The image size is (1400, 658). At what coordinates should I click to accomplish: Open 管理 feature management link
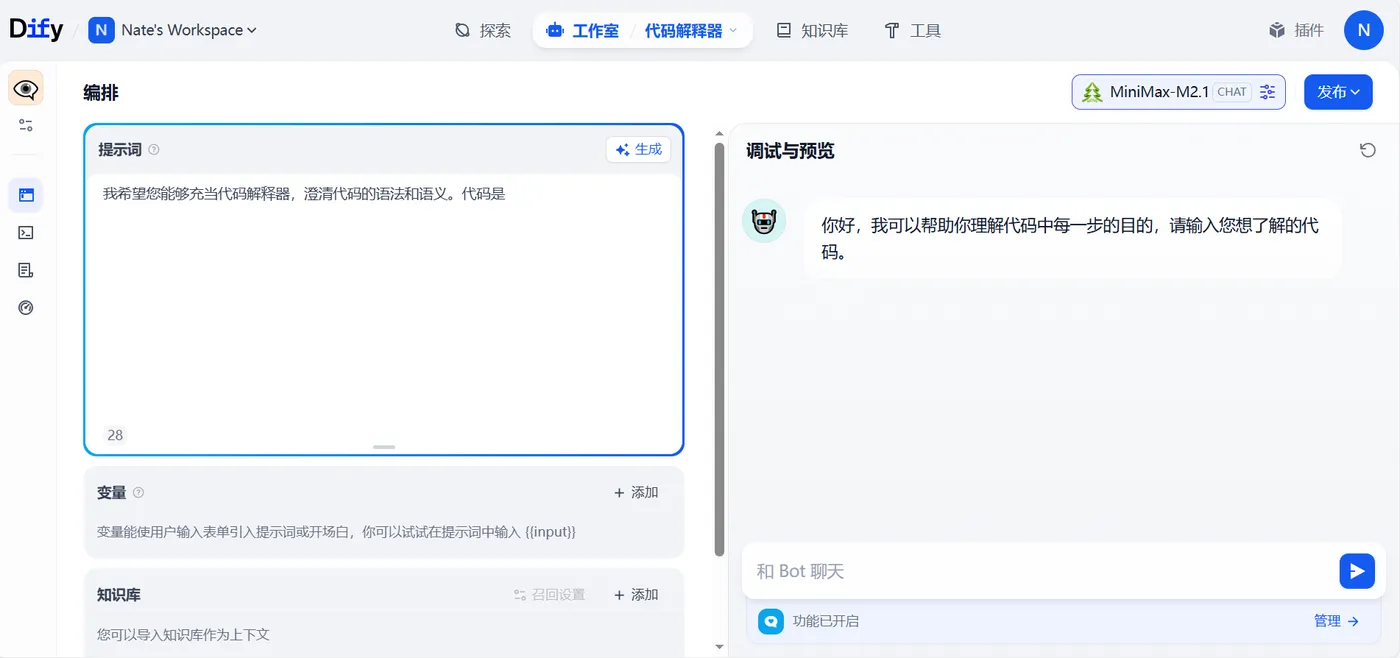coord(1336,621)
